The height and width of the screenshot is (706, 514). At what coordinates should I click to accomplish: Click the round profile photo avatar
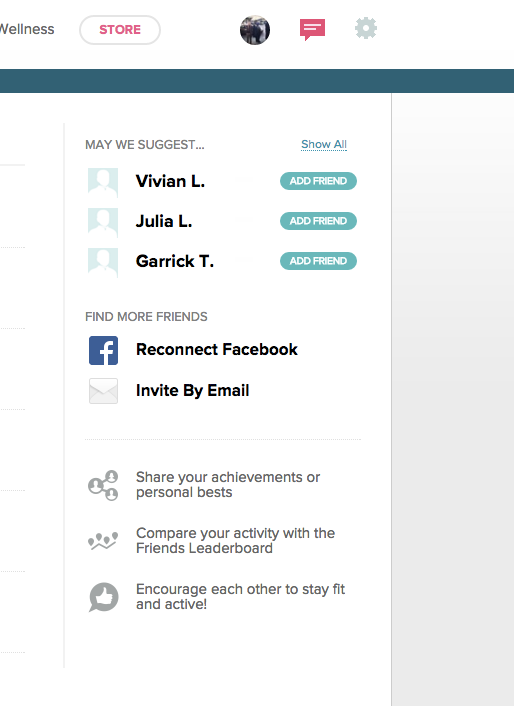coord(255,30)
